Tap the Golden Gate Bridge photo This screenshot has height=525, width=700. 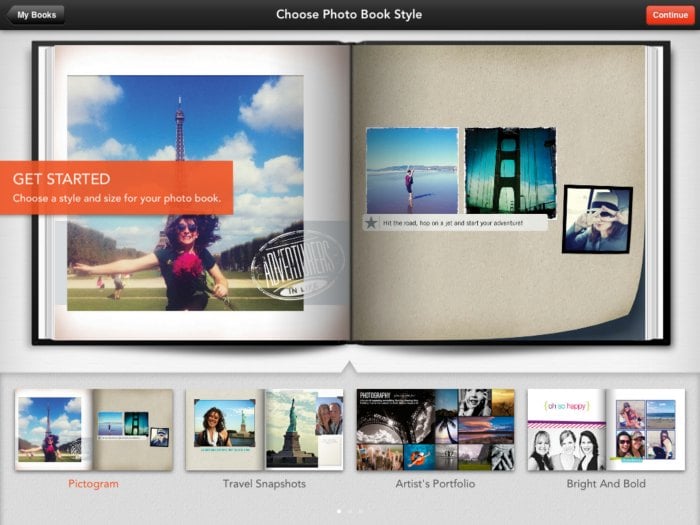510,171
